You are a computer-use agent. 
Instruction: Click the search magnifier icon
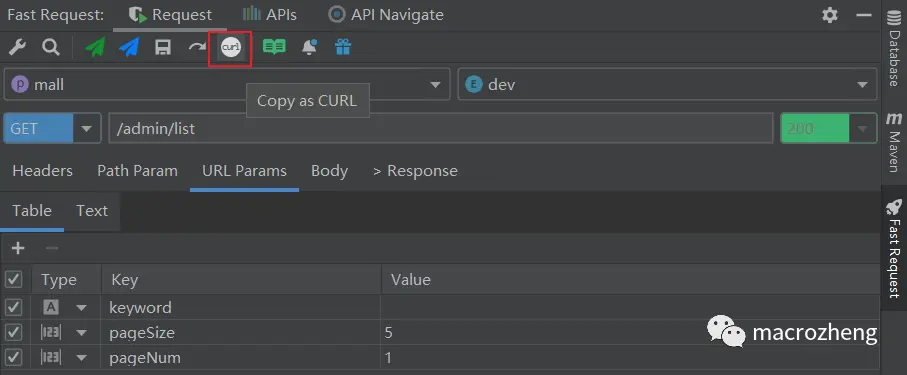tap(51, 47)
